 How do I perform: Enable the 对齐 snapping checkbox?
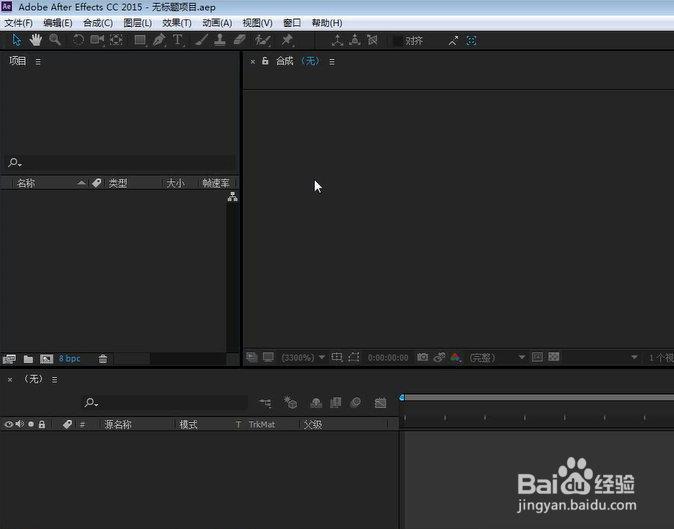coord(398,41)
